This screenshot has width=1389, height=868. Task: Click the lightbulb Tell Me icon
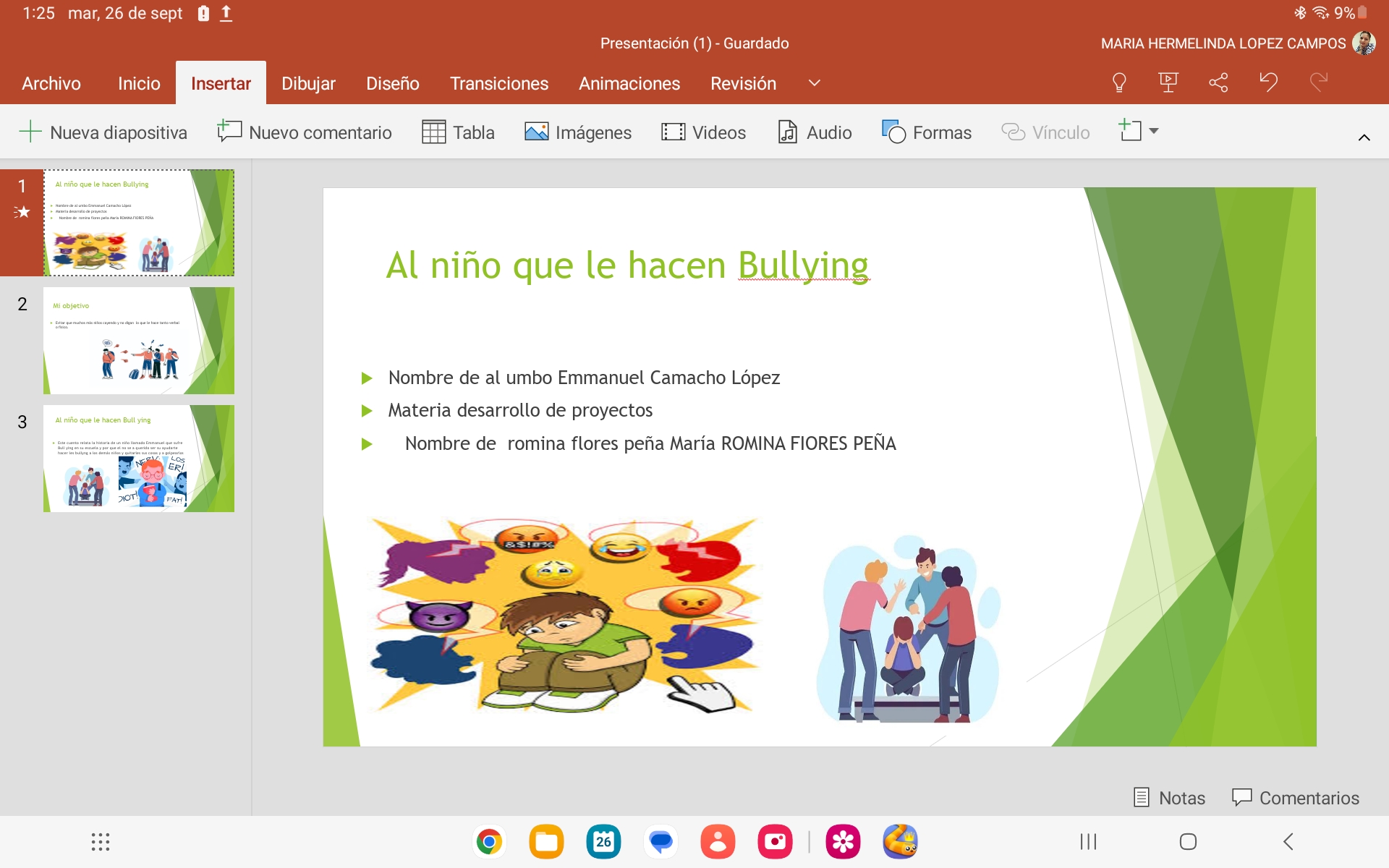(1118, 83)
